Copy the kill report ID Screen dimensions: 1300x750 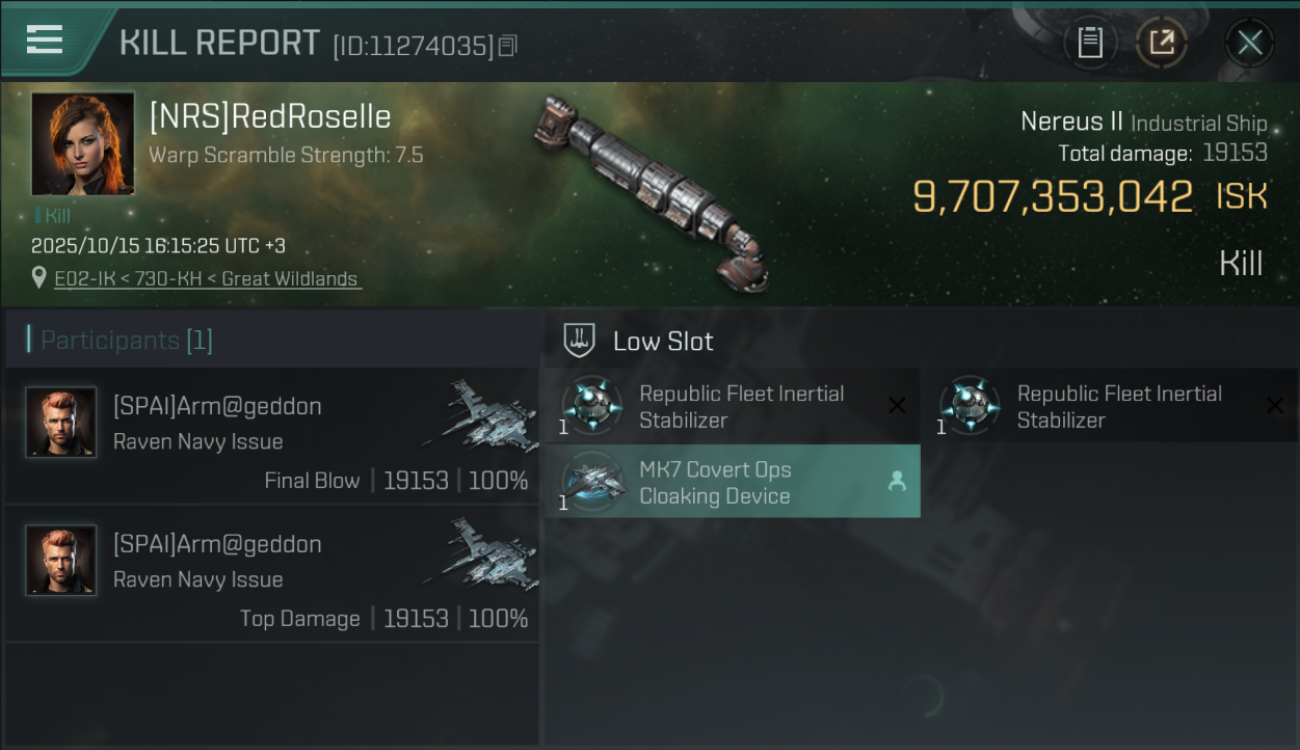(508, 46)
